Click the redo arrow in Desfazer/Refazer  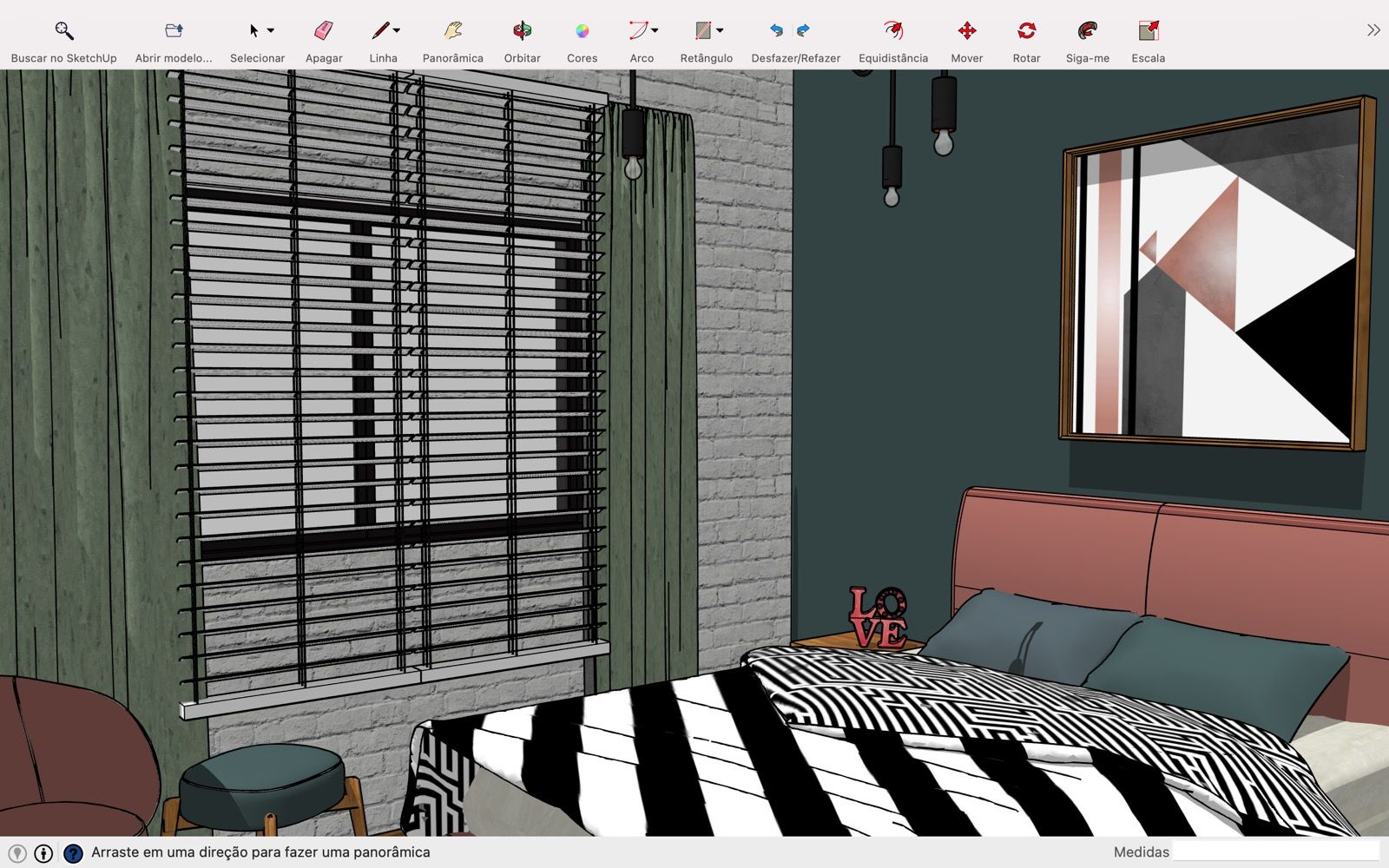tap(803, 31)
